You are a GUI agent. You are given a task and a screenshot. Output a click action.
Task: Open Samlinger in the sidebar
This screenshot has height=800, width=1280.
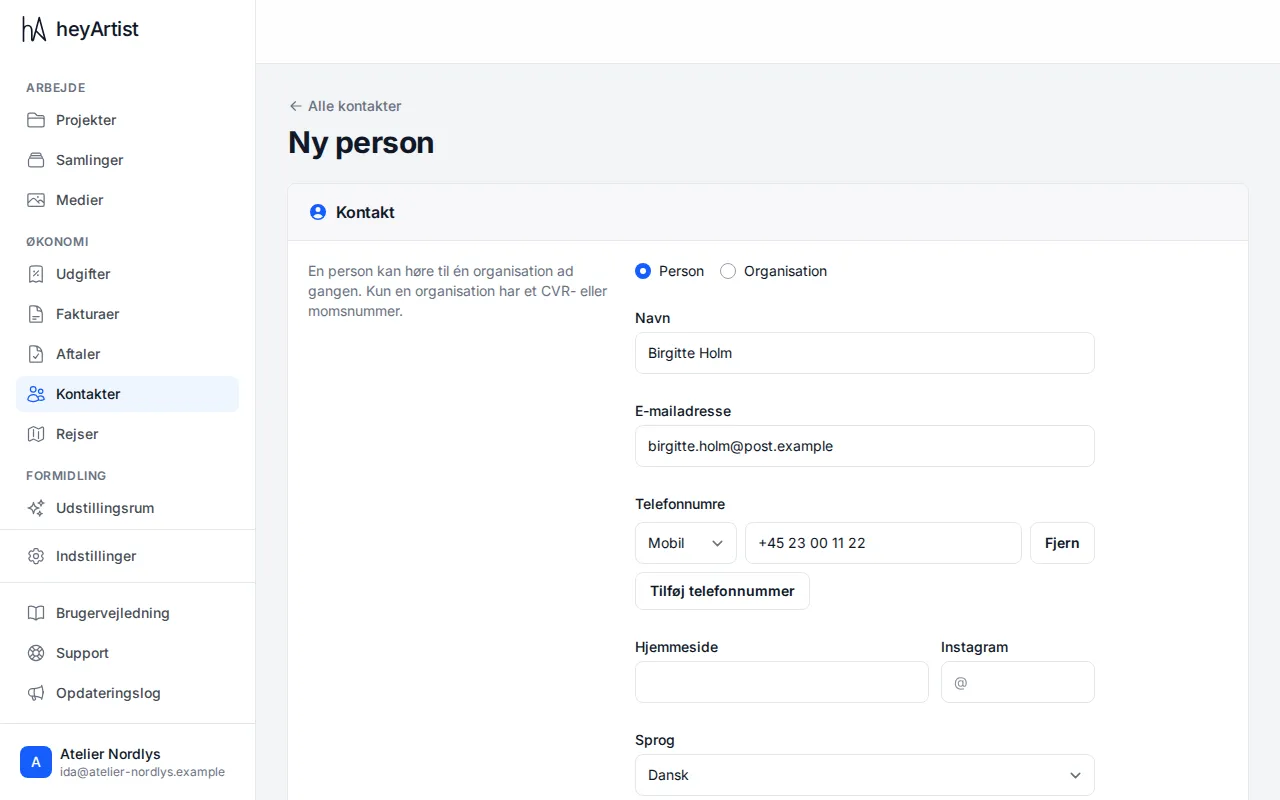[127, 160]
